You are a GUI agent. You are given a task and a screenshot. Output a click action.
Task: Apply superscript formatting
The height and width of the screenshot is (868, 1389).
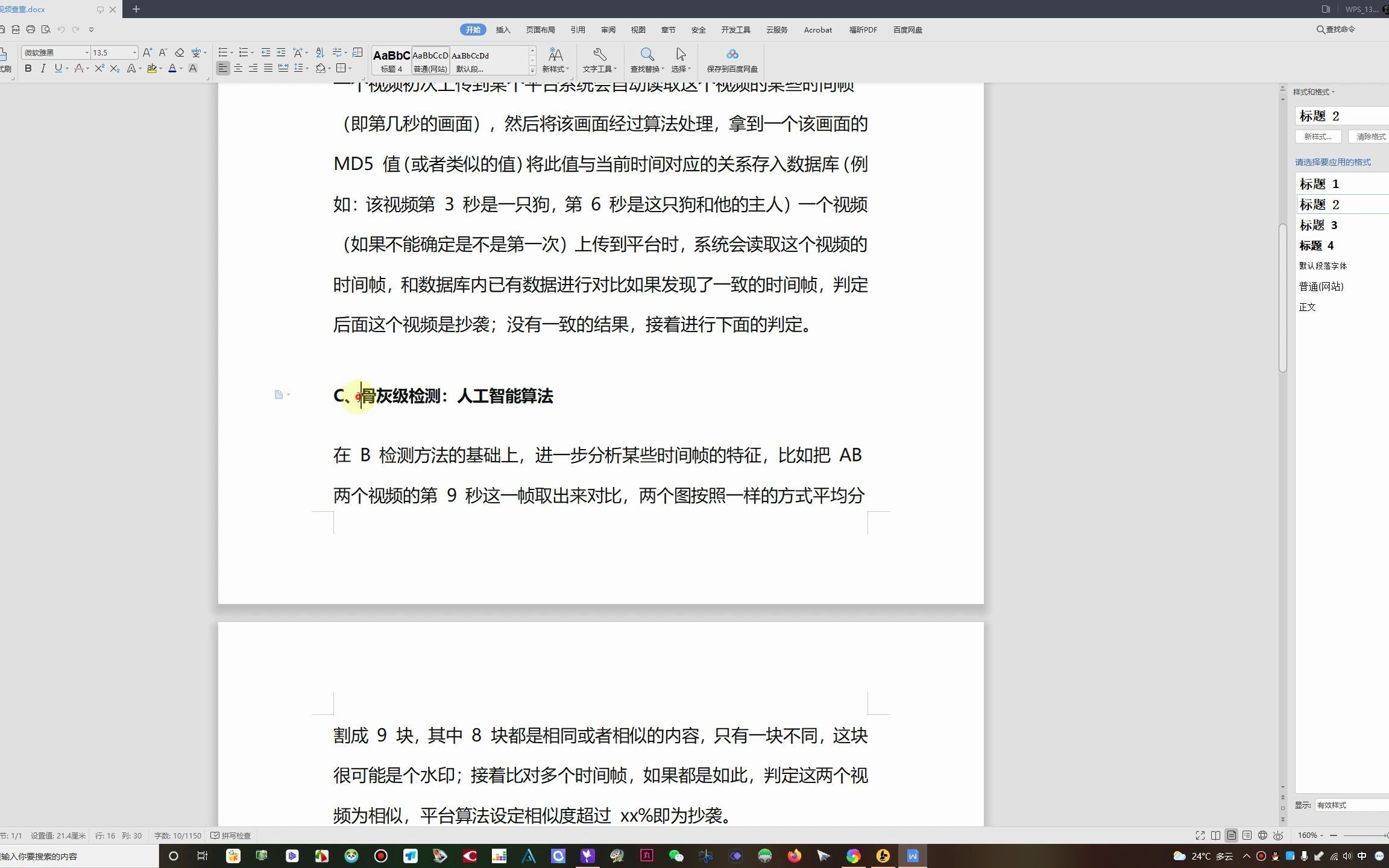pos(99,69)
